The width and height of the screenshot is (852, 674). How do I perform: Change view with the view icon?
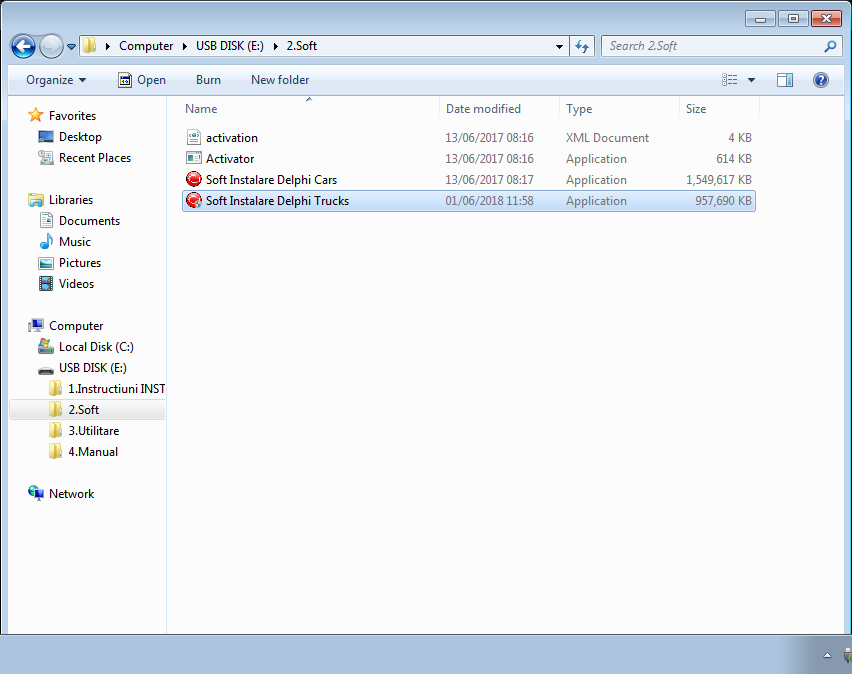tap(730, 80)
